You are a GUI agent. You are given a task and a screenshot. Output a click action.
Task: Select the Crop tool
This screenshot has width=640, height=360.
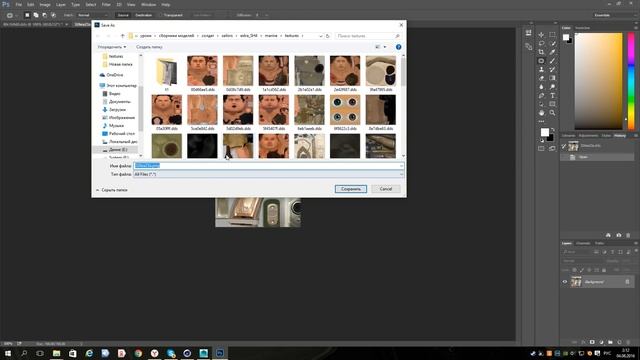pyautogui.click(x=541, y=52)
